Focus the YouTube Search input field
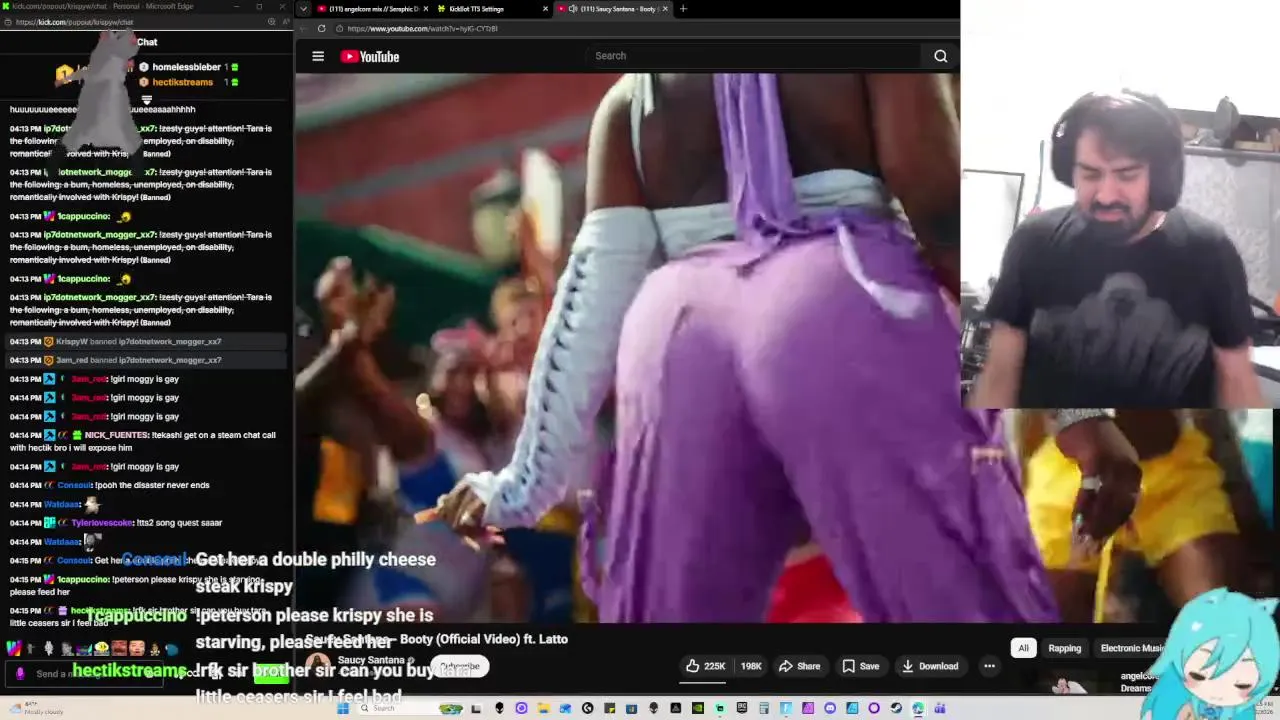 tap(755, 56)
